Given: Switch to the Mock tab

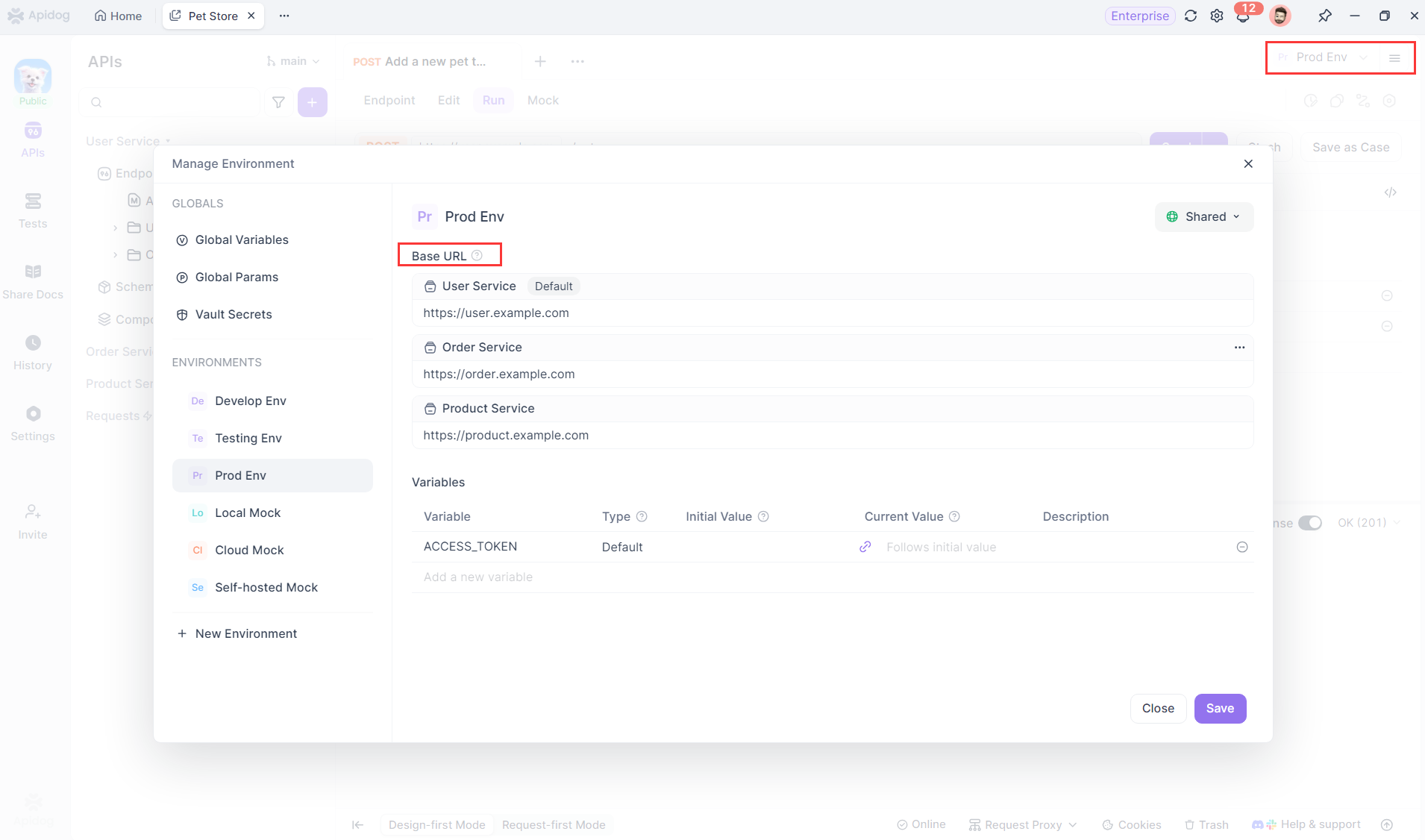Looking at the screenshot, I should pos(543,100).
